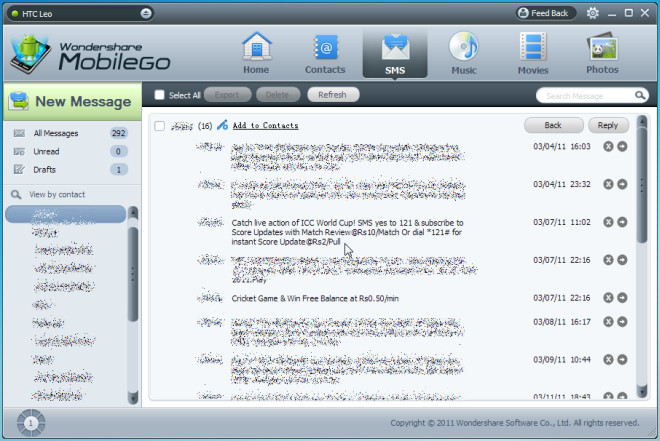660x441 pixels.
Task: Click the All Messages envelope icon
Action: [19, 133]
